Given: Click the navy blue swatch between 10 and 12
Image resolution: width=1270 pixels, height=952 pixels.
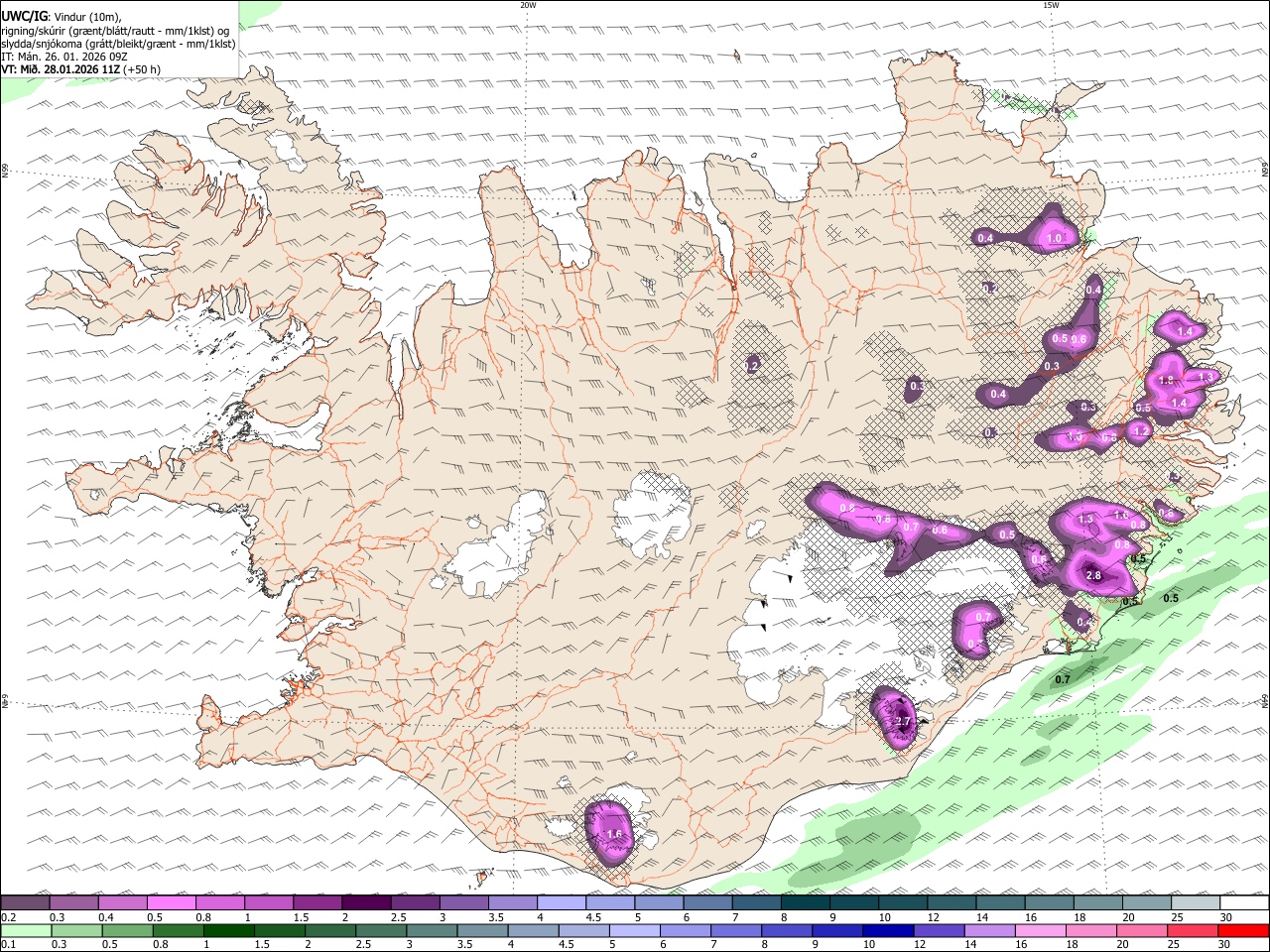Looking at the screenshot, I should (887, 931).
